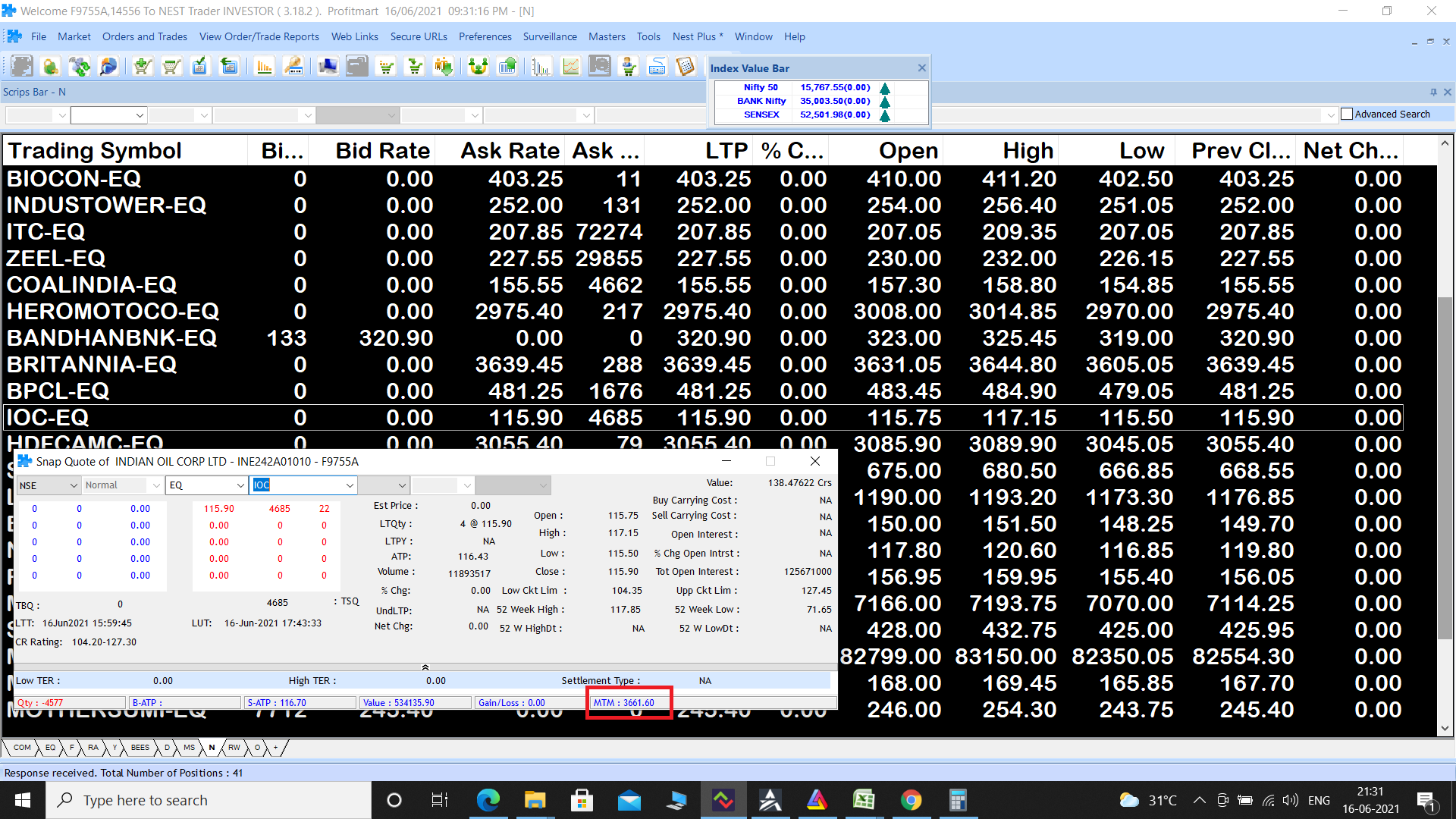The width and height of the screenshot is (1456, 819).
Task: Open the tilted calculator toolbar icon
Action: pyautogui.click(x=686, y=67)
